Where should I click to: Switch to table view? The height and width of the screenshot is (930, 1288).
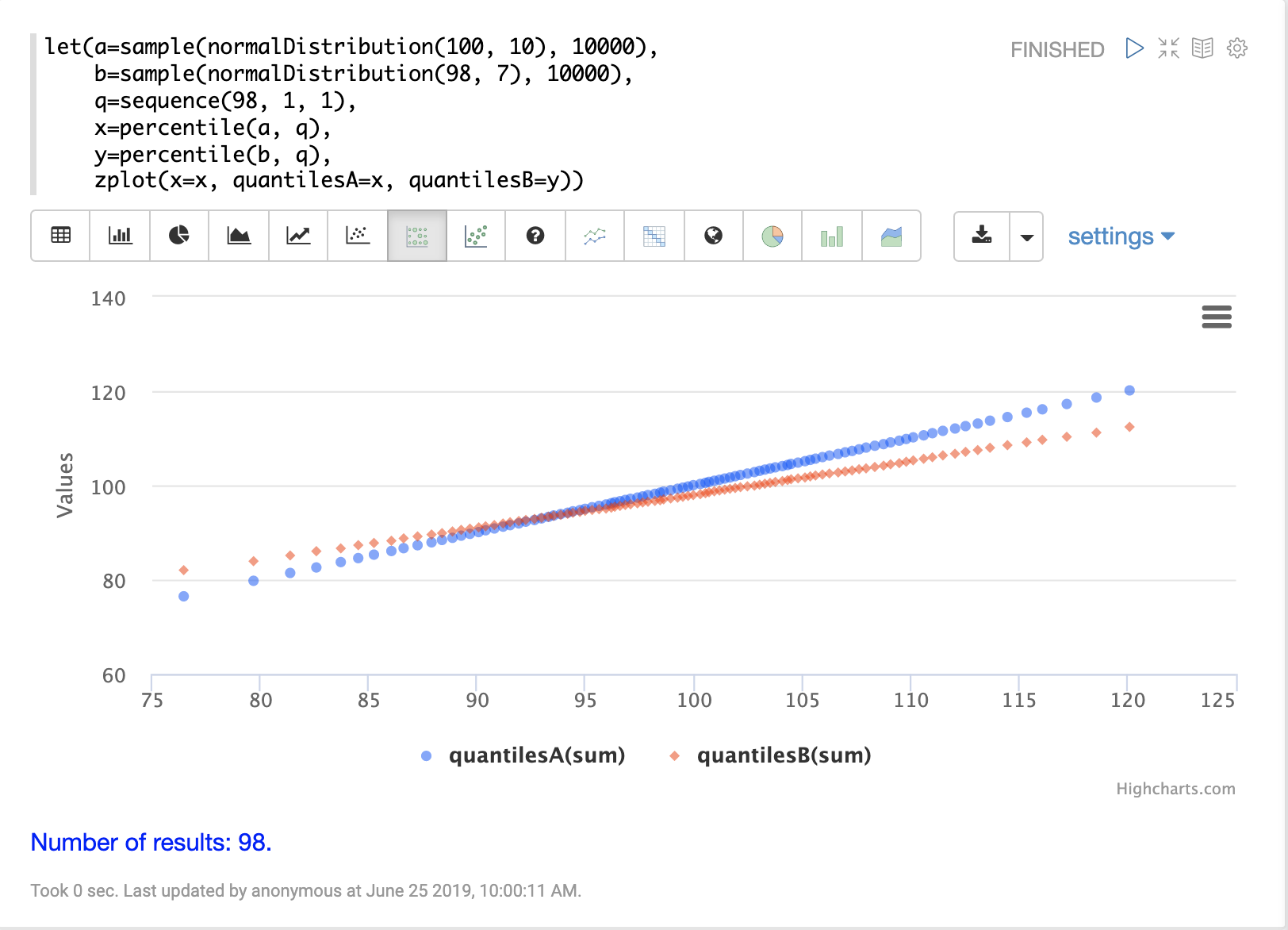60,236
